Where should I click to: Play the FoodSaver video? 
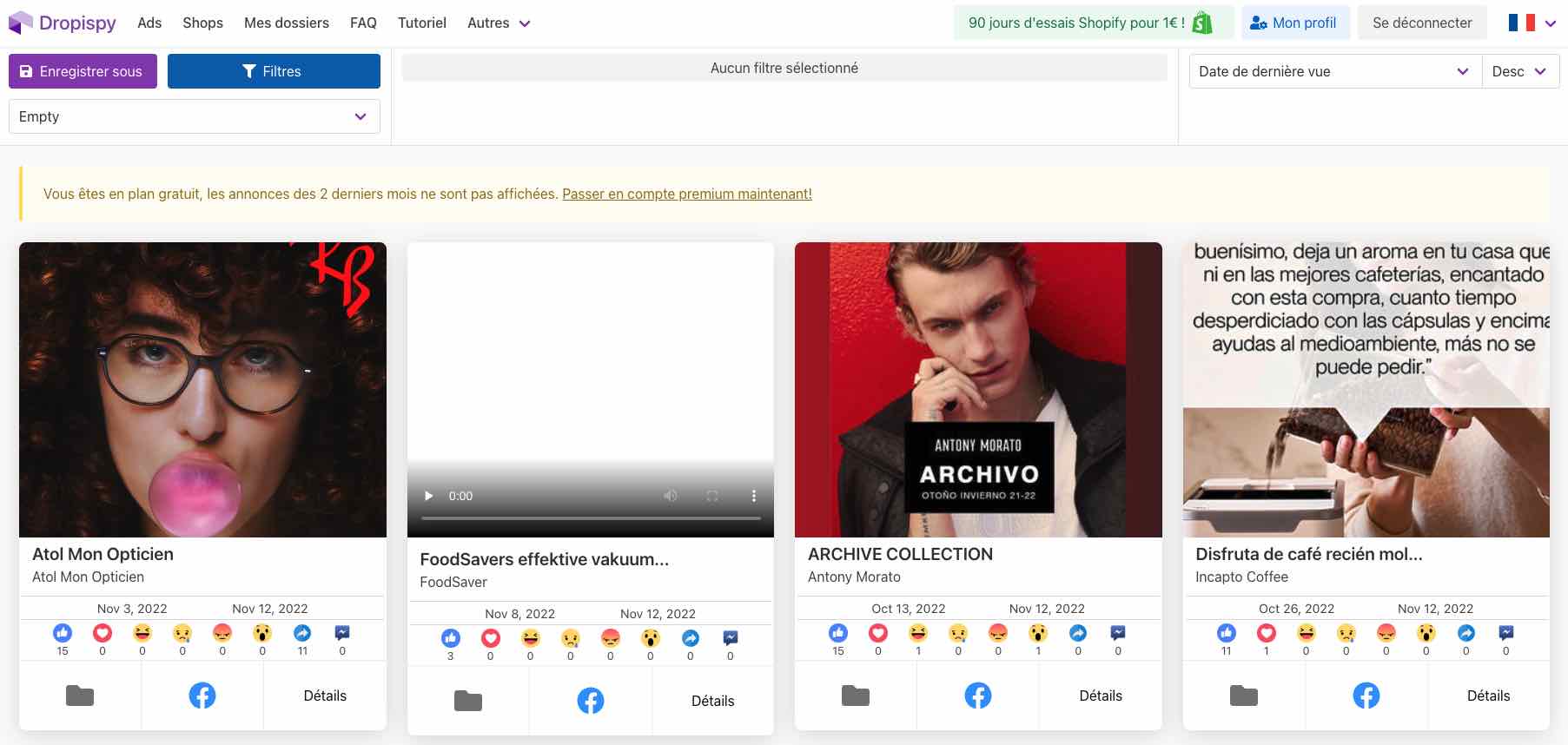pos(428,496)
